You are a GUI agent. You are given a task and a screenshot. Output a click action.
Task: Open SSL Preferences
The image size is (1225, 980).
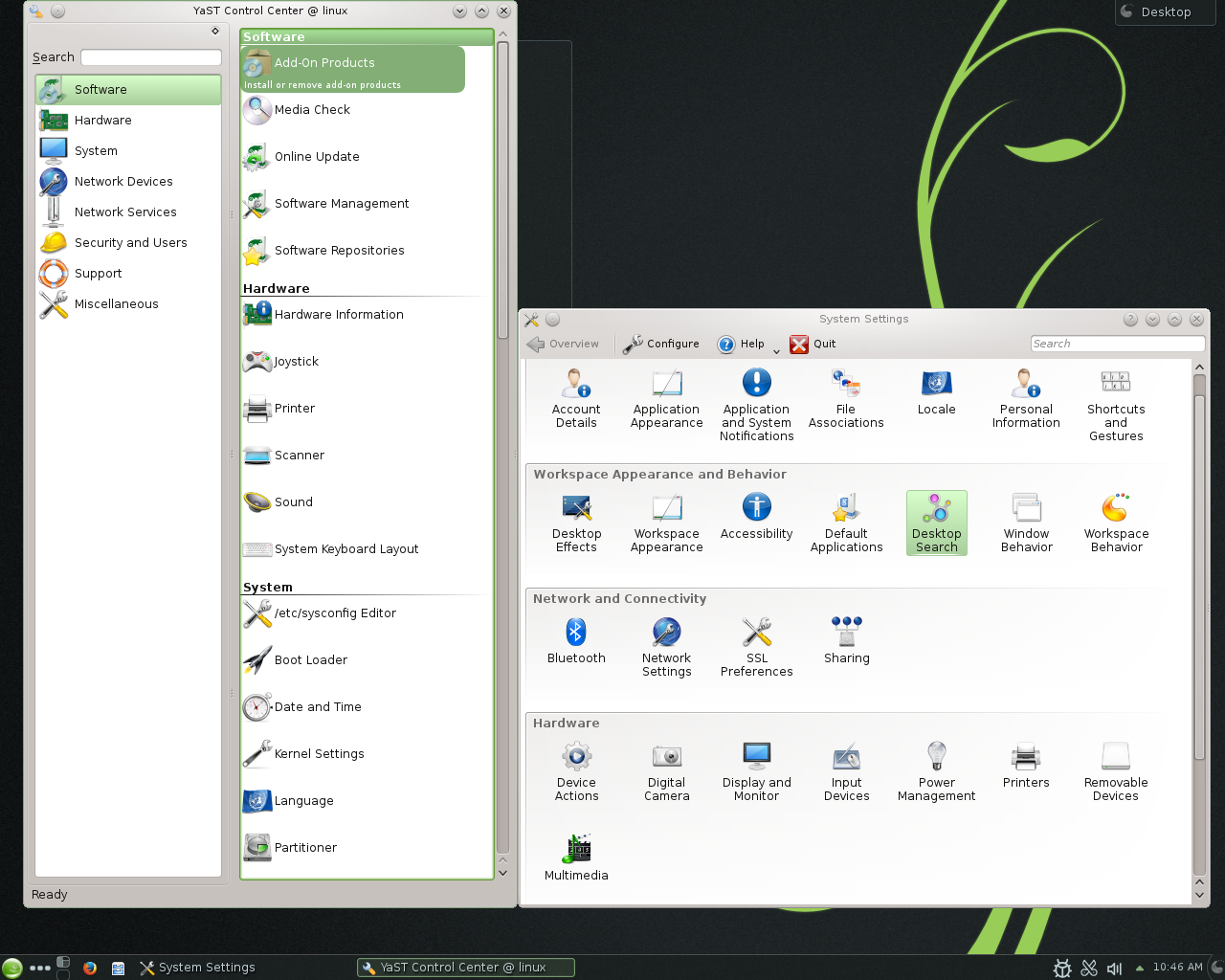pyautogui.click(x=757, y=648)
